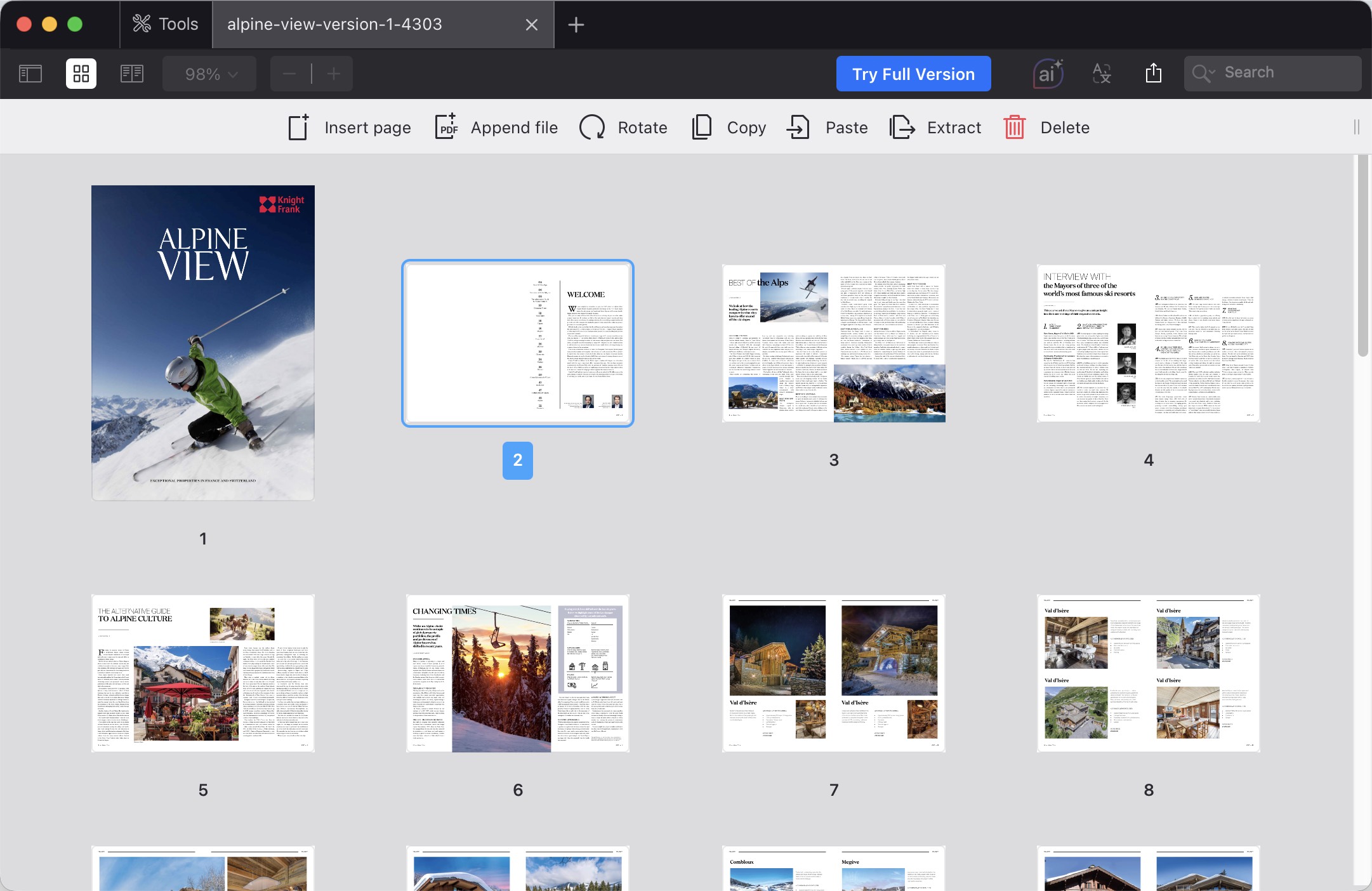Open the Tools tab
This screenshot has width=1372, height=891.
166,24
